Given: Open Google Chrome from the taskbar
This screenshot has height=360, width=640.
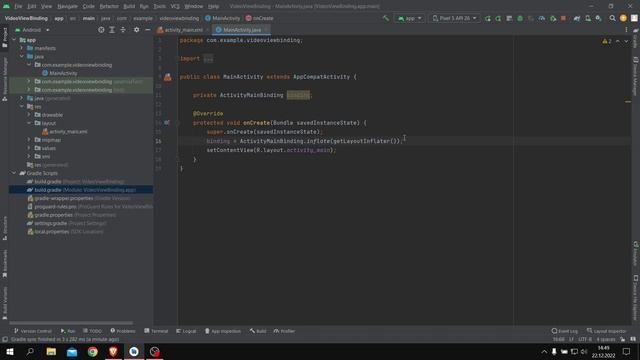Looking at the screenshot, I should [93, 351].
